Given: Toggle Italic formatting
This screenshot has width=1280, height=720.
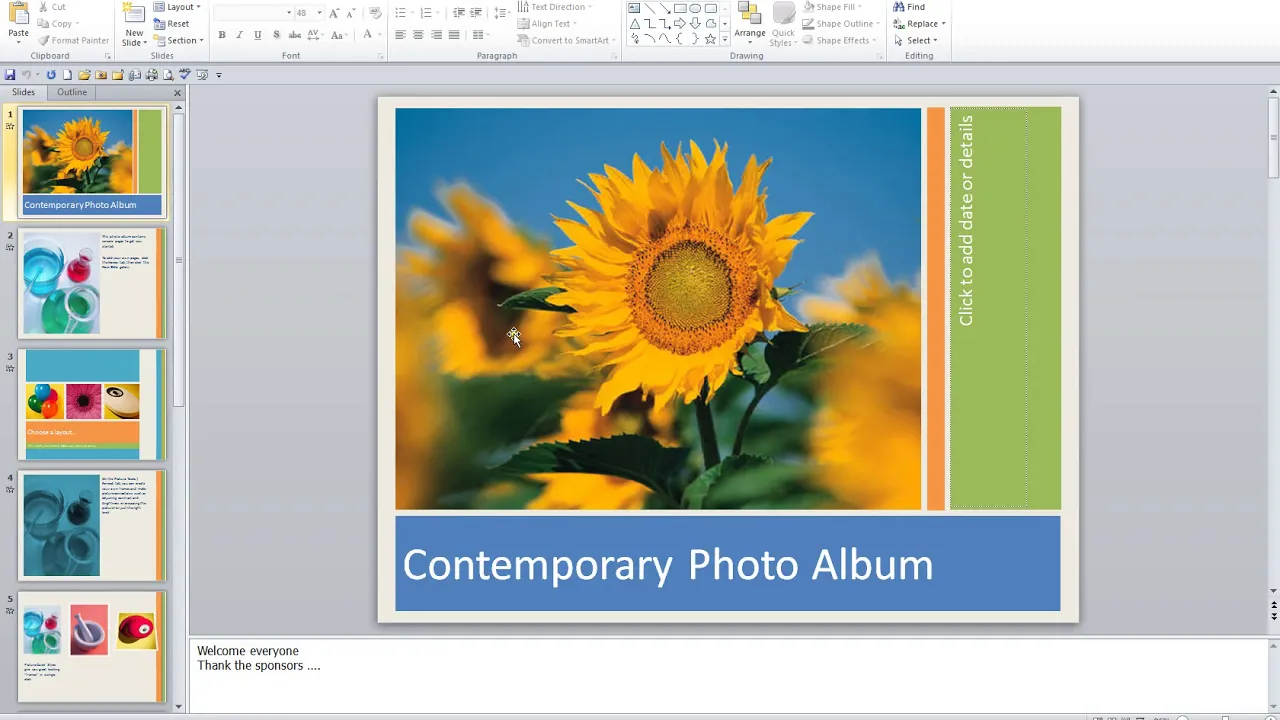Looking at the screenshot, I should click(239, 35).
